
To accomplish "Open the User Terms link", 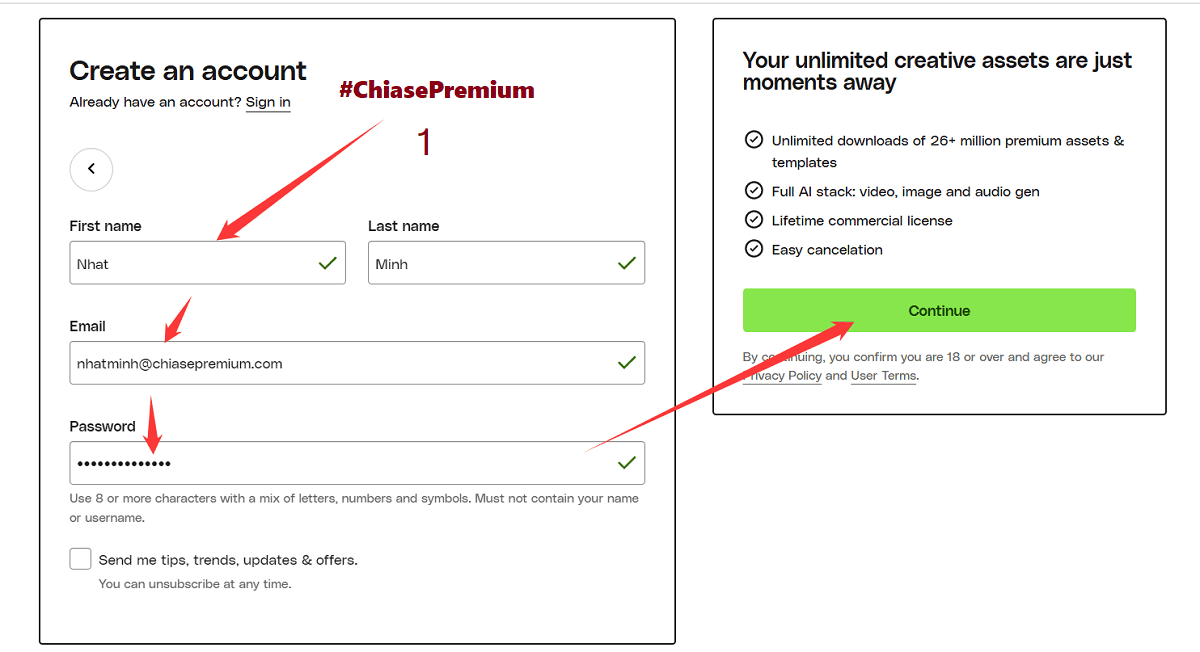I will coord(883,376).
